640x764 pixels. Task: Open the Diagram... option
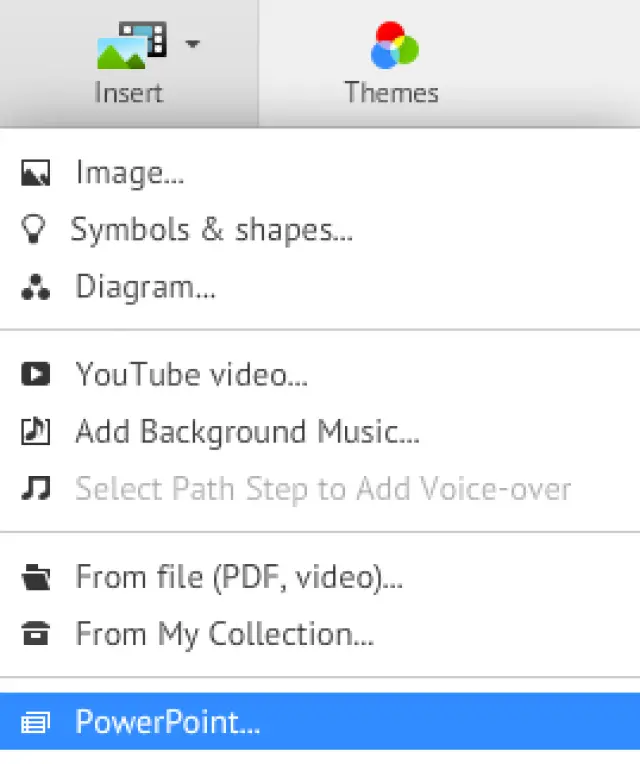145,288
